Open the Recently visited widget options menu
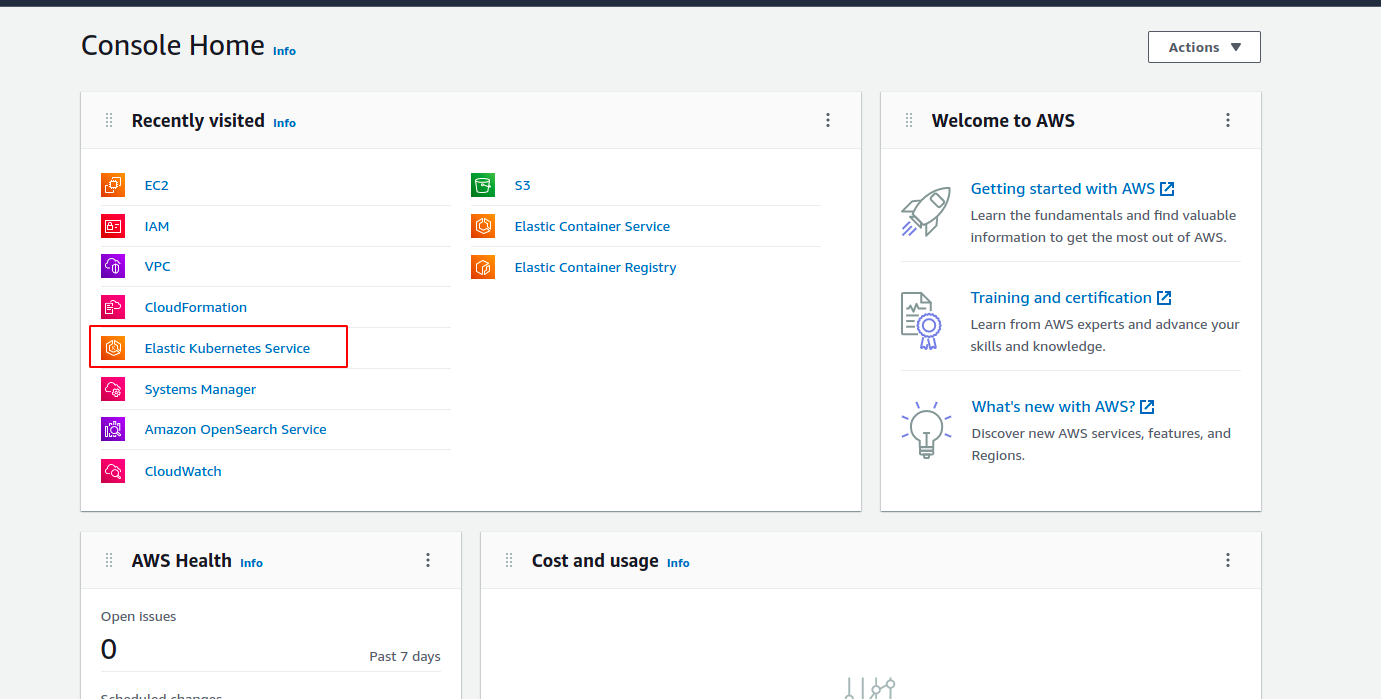Screen dimensions: 1381x699 [x=828, y=120]
